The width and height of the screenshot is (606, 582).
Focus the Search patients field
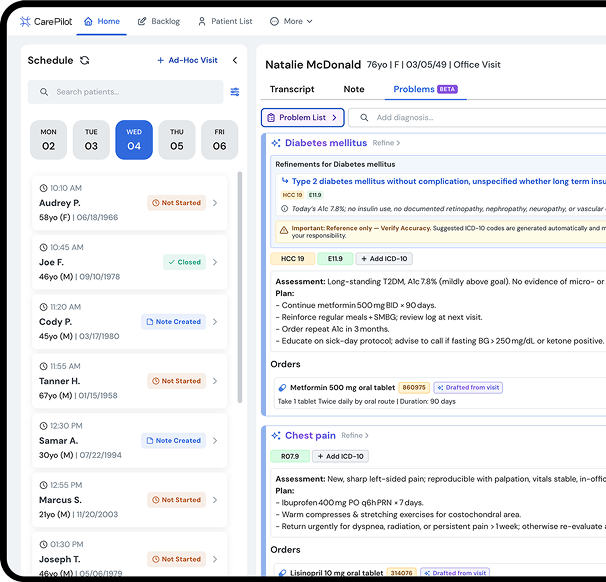click(126, 92)
